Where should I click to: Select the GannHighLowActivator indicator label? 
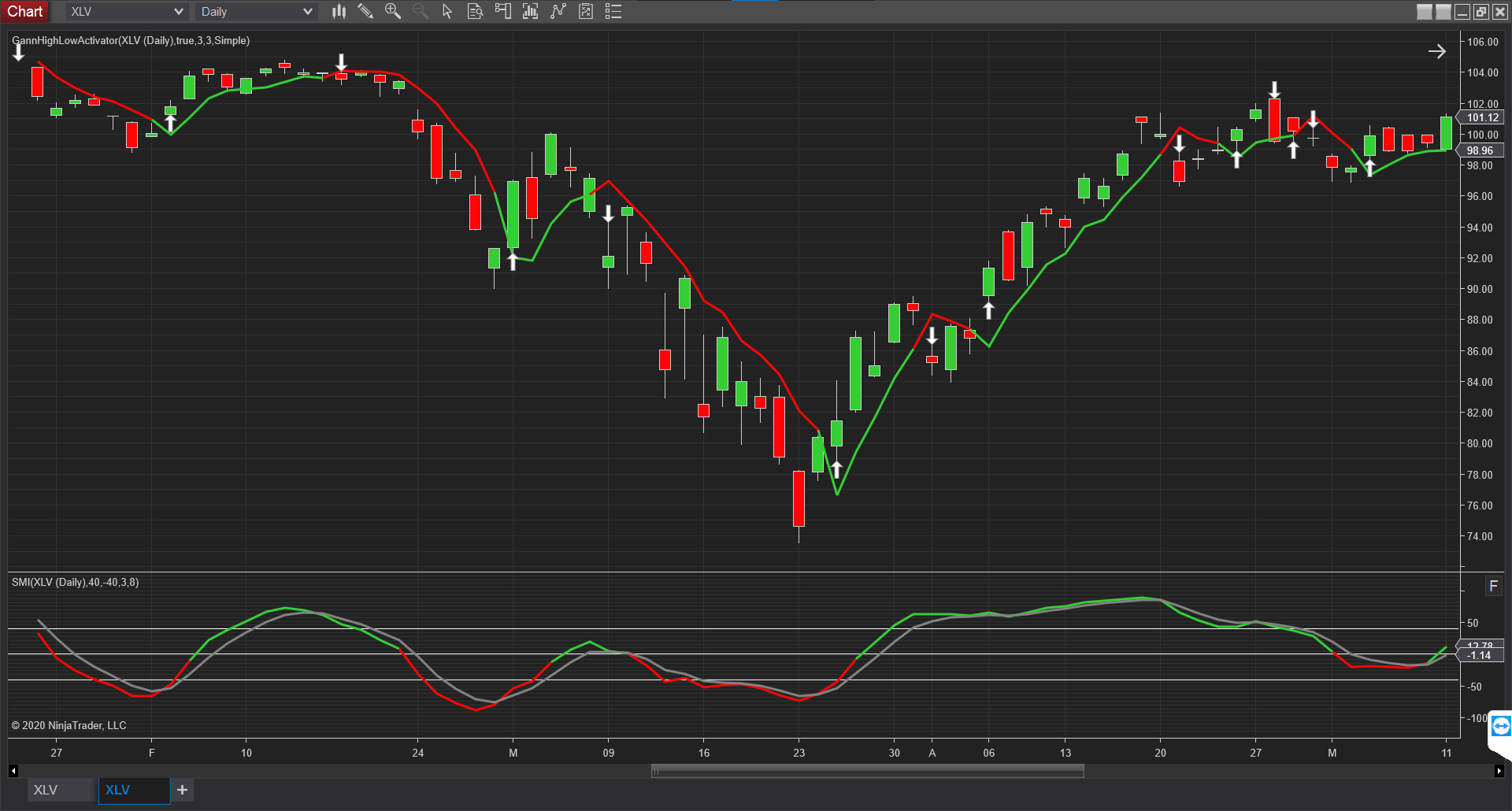coord(131,41)
